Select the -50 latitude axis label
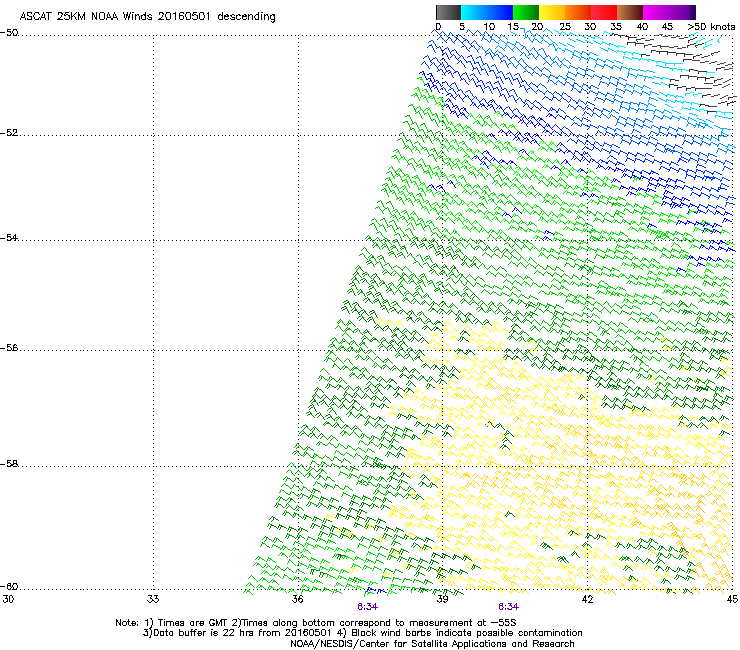 9,33
